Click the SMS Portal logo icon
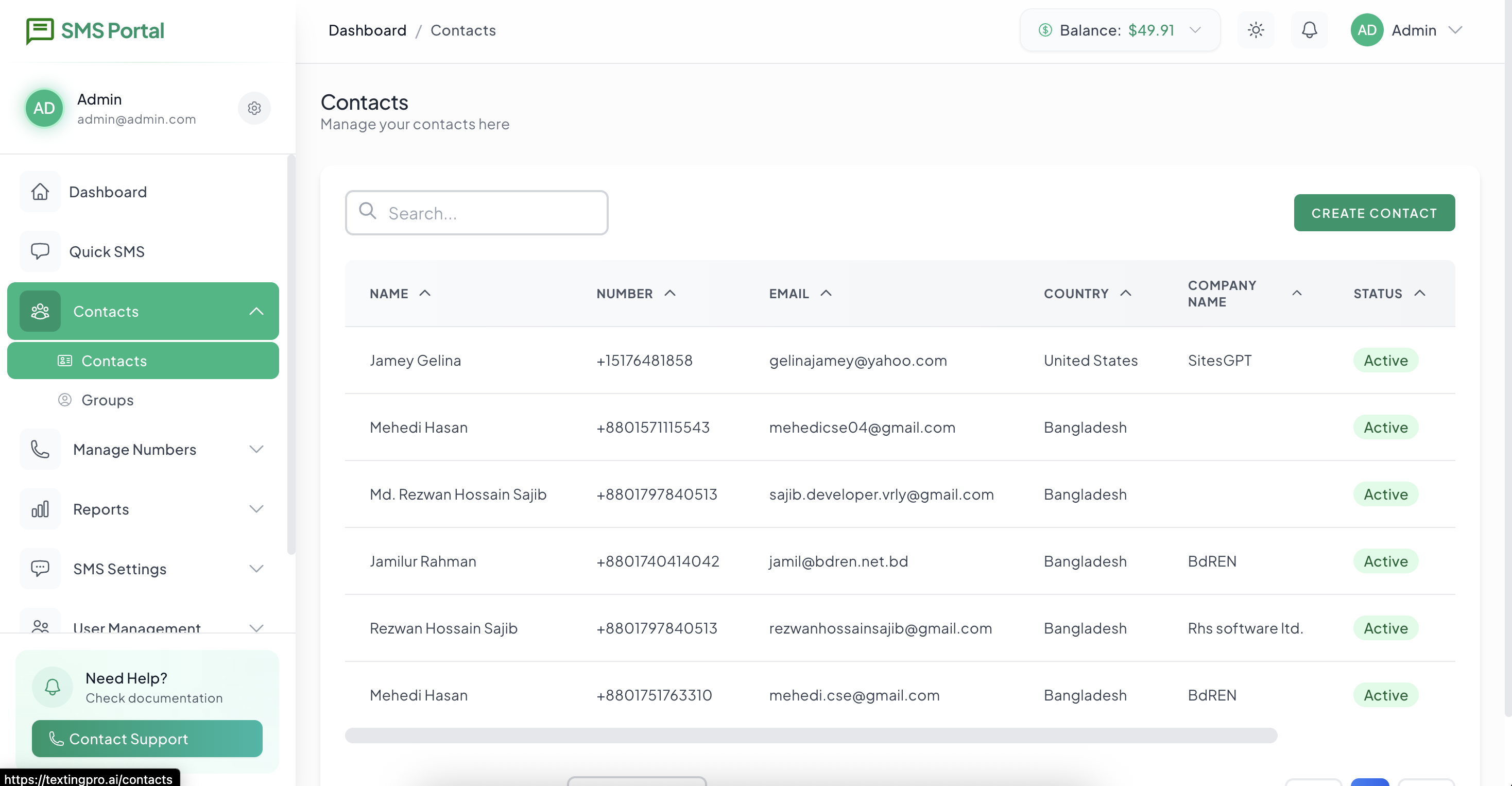1512x786 pixels. point(39,30)
